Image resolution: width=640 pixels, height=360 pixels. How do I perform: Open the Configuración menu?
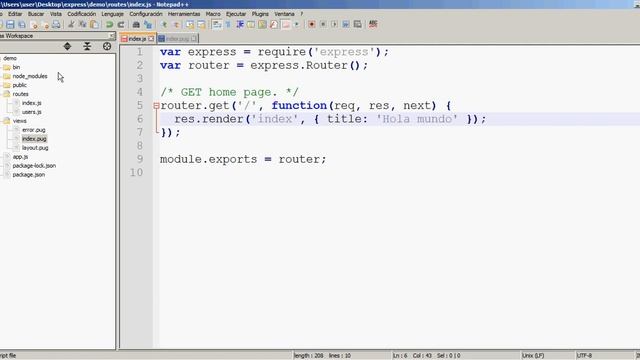click(x=146, y=14)
